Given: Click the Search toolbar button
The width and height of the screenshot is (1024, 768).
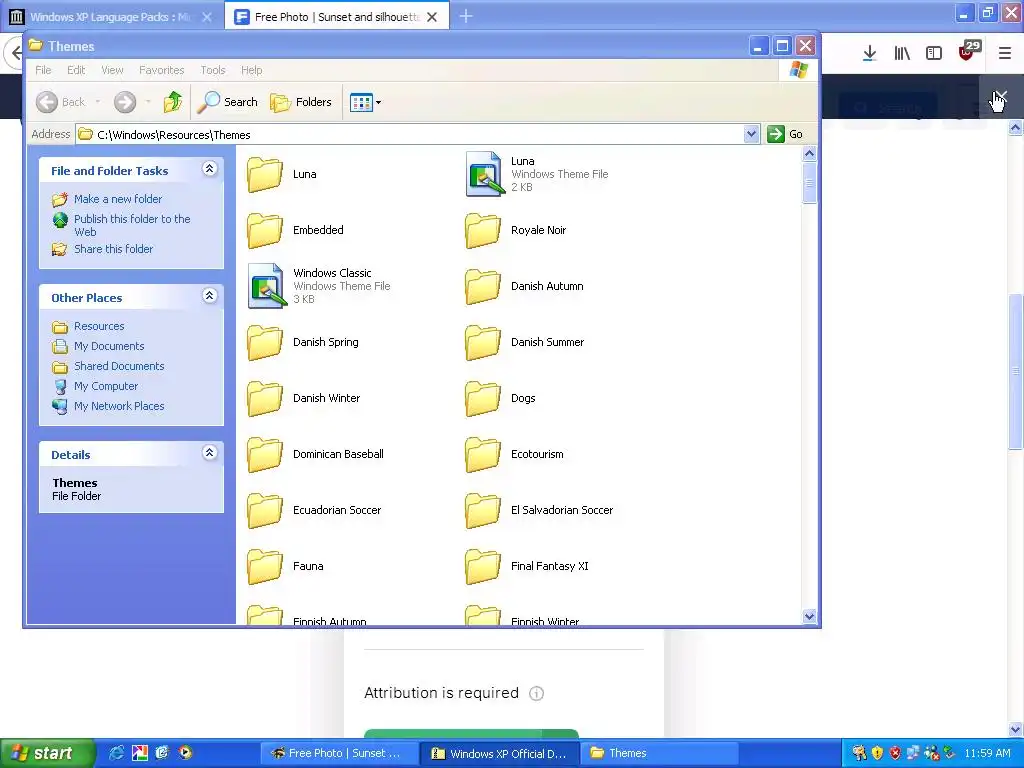Looking at the screenshot, I should [x=227, y=102].
